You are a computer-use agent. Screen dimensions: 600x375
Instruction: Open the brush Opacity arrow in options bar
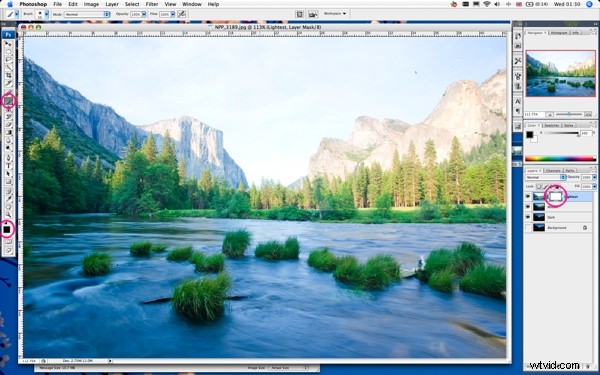pyautogui.click(x=144, y=14)
